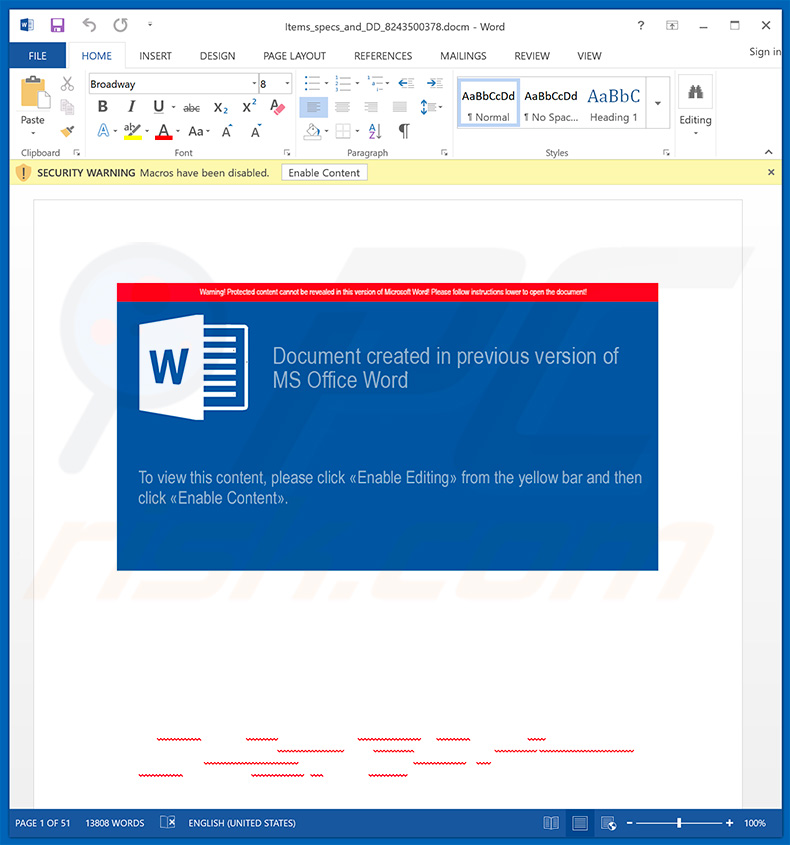
Task: Cut selection with scissors icon
Action: (x=67, y=84)
